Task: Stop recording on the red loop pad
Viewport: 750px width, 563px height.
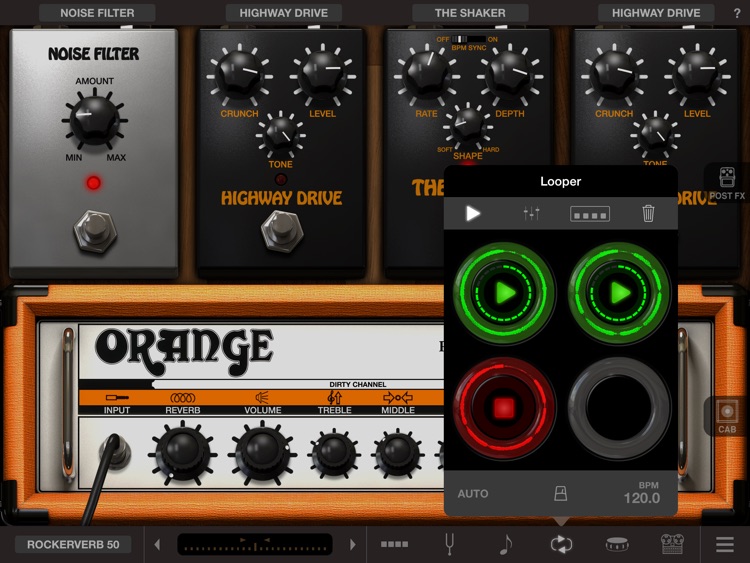Action: click(504, 408)
